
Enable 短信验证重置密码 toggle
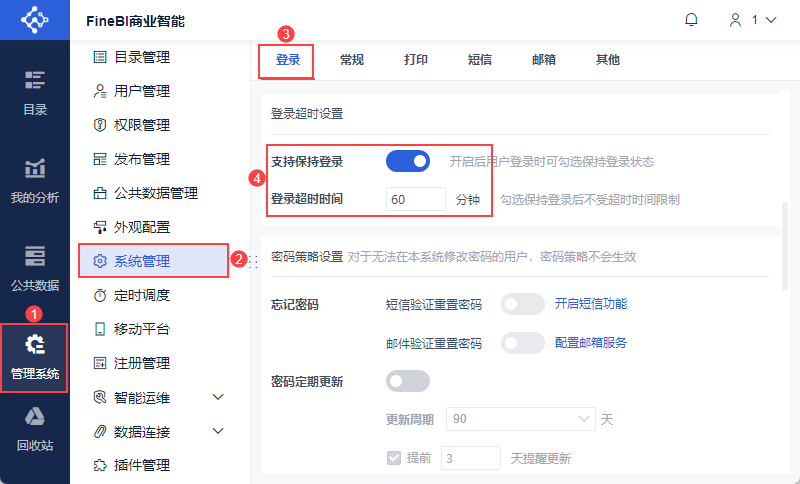[x=523, y=304]
